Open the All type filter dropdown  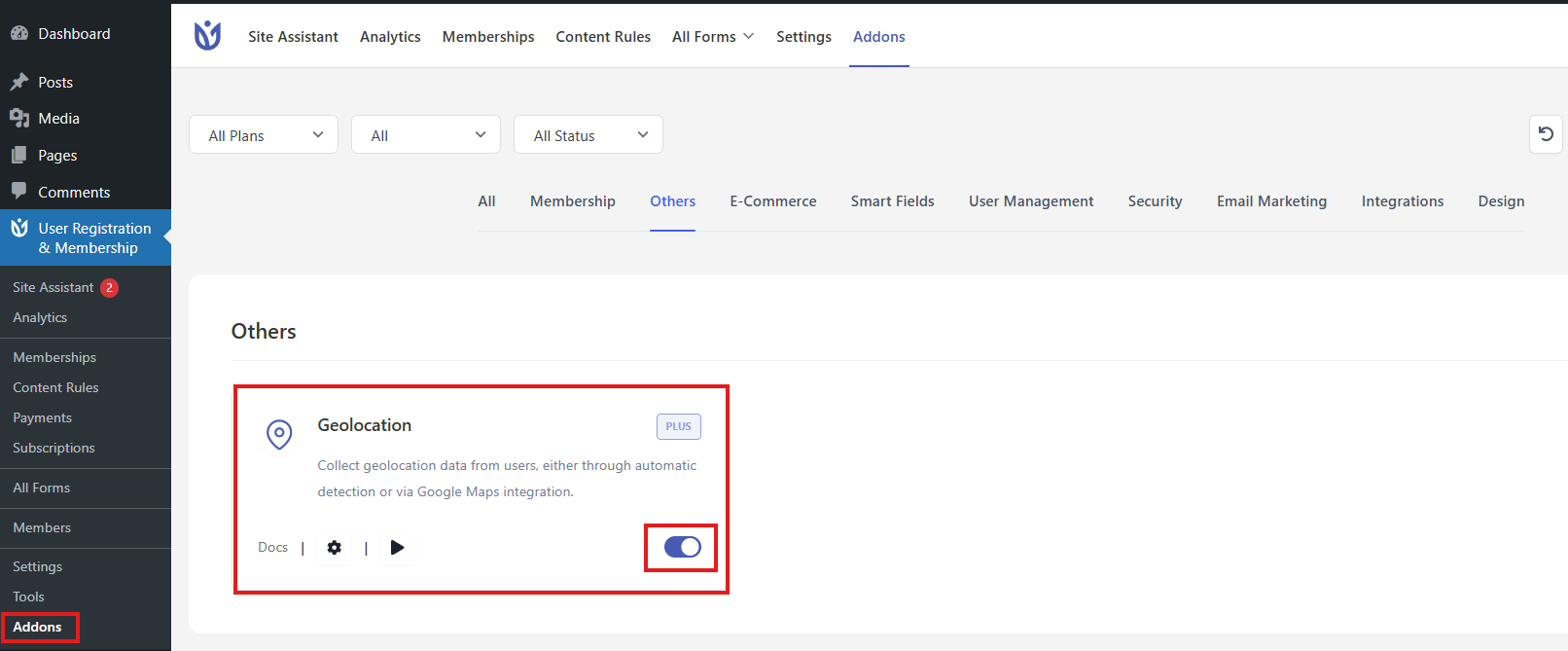tap(426, 134)
